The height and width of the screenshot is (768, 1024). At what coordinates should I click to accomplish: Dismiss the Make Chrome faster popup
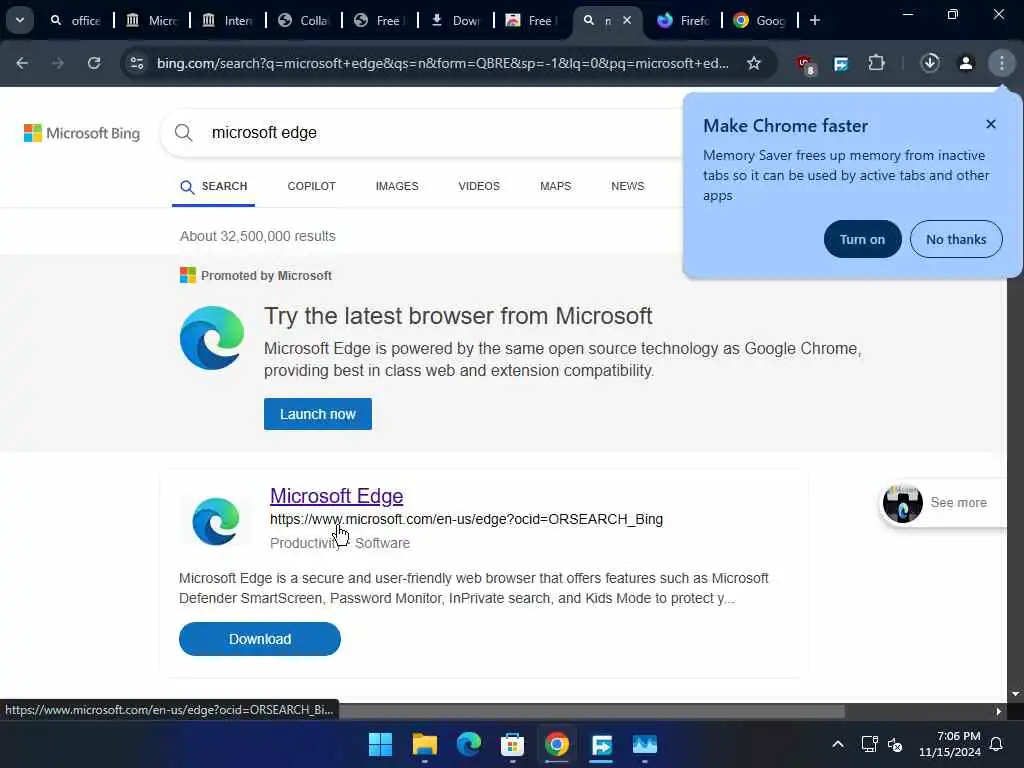(x=991, y=124)
